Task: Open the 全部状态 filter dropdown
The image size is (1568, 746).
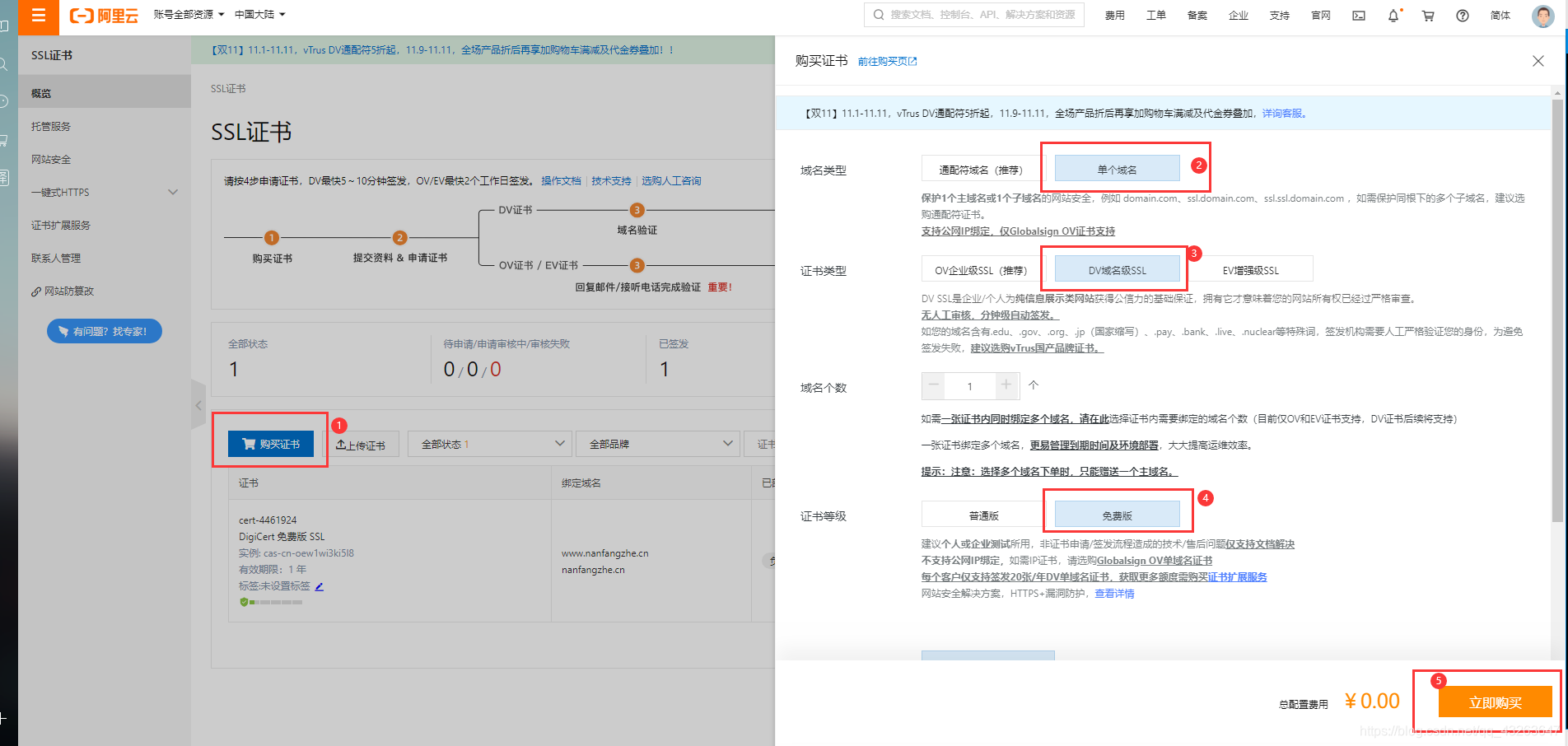Action: pyautogui.click(x=490, y=444)
